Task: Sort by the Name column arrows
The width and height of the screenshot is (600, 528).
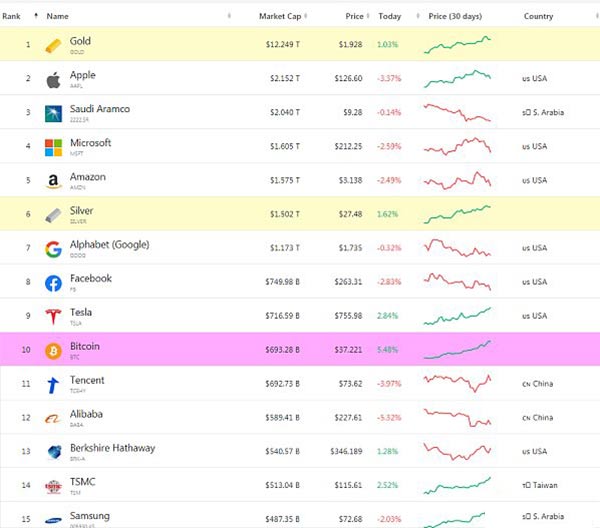Action: 229,16
